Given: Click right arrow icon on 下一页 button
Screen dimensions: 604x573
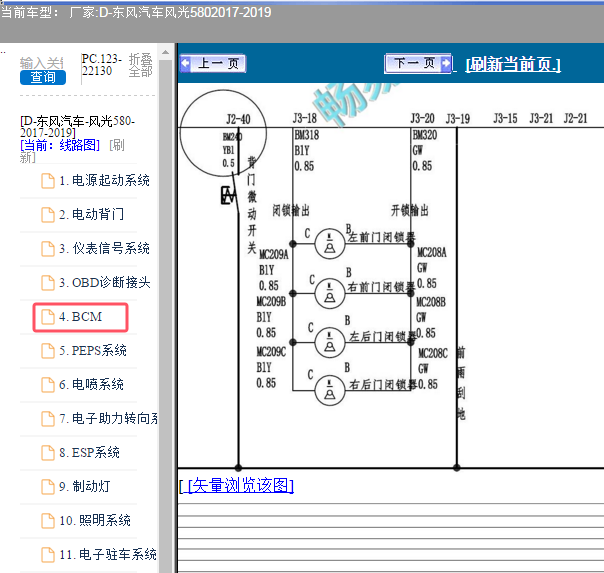Looking at the screenshot, I should click(446, 63).
